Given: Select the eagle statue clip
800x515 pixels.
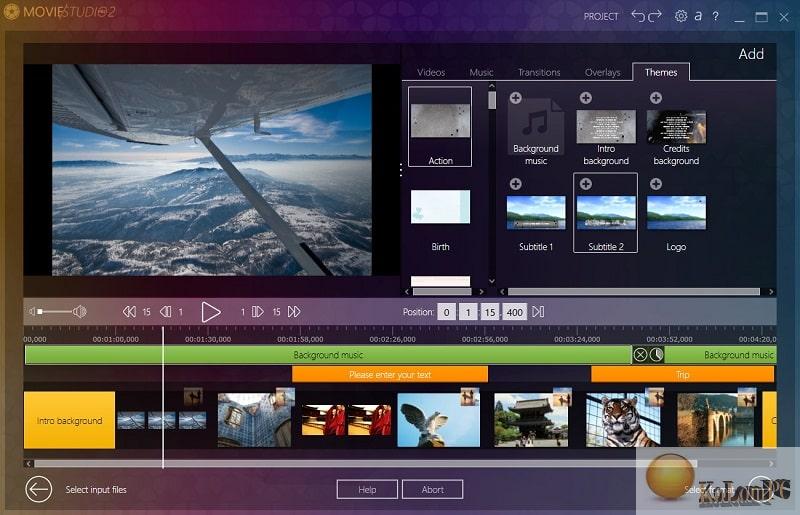Looking at the screenshot, I should click(x=438, y=420).
